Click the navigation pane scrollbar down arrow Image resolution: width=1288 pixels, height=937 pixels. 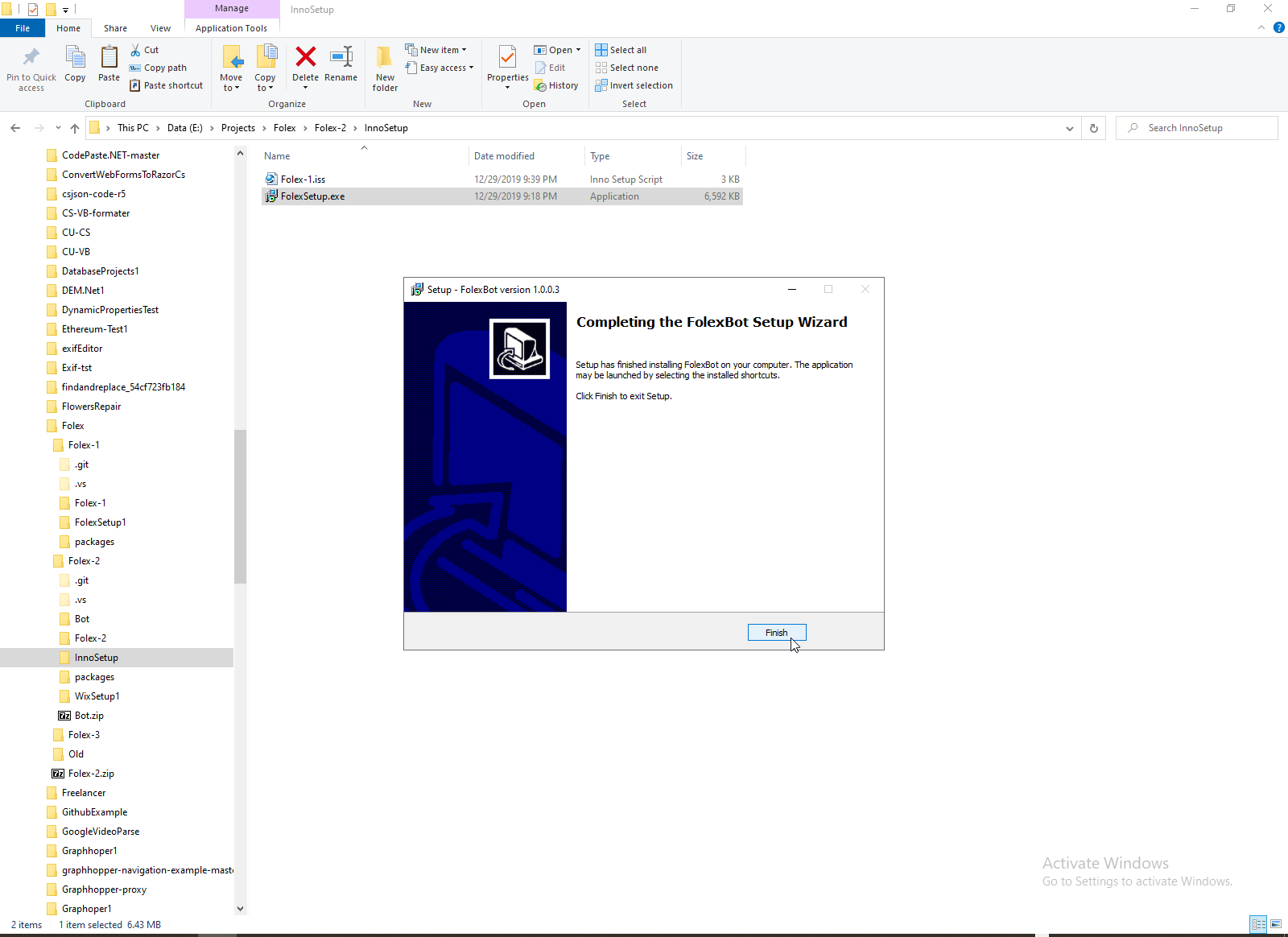point(240,908)
